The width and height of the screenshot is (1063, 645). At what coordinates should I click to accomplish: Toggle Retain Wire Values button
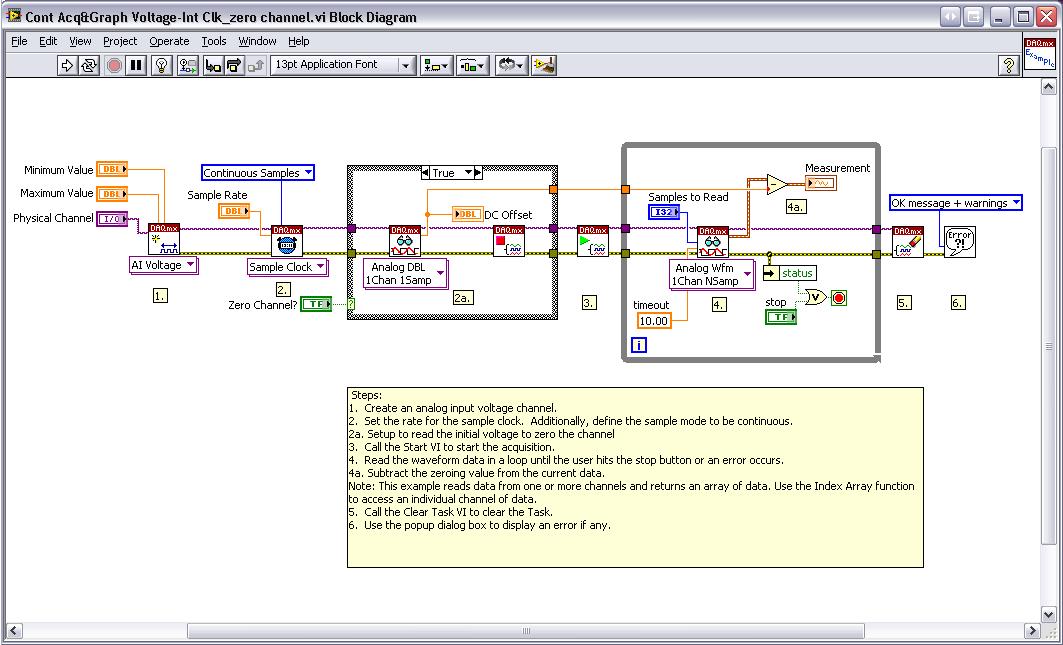[187, 65]
